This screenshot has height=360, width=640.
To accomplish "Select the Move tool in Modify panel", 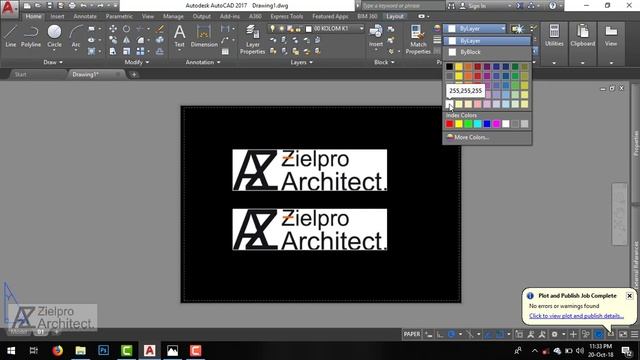I will pyautogui.click(x=113, y=29).
